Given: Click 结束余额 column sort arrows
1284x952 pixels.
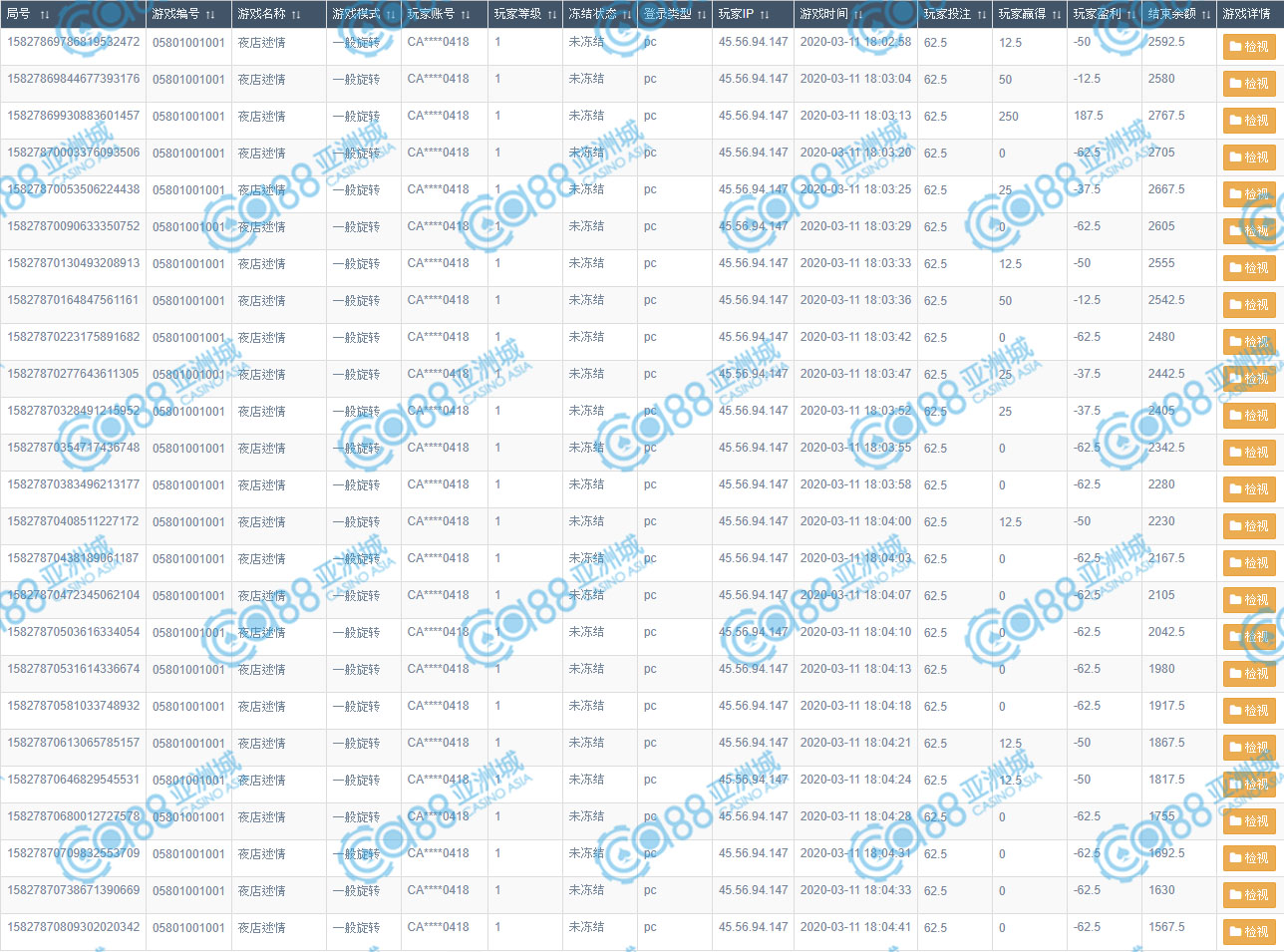Looking at the screenshot, I should [x=1206, y=15].
